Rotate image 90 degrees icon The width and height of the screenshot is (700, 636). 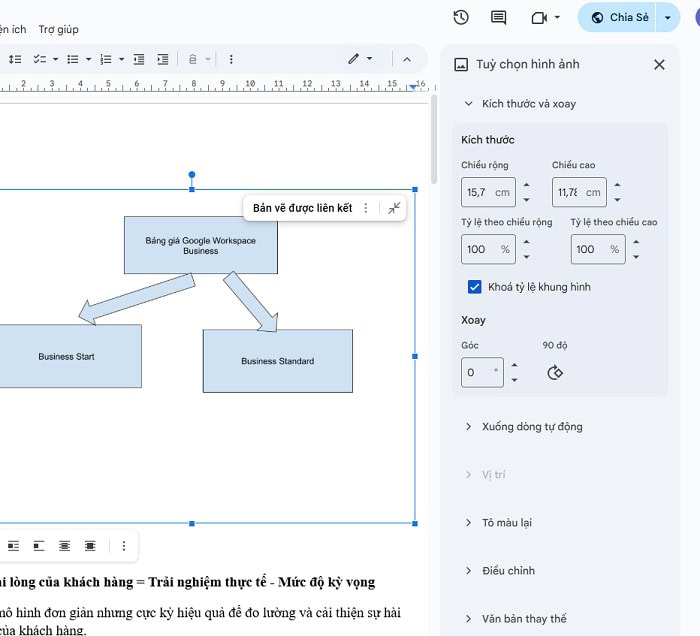(555, 373)
